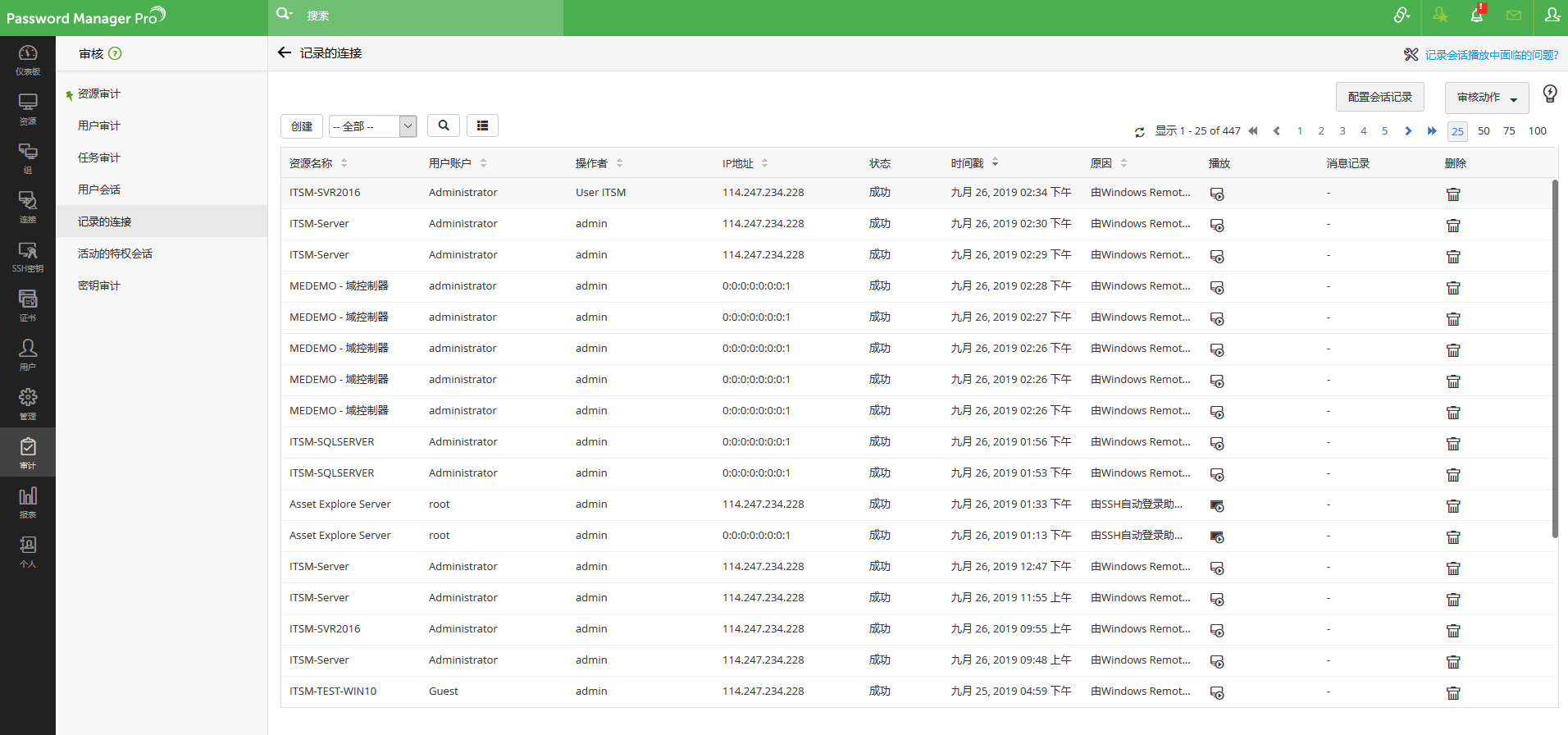Screen dimensions: 1568x735
Task: Set page size to 50 rows
Action: (x=1484, y=131)
